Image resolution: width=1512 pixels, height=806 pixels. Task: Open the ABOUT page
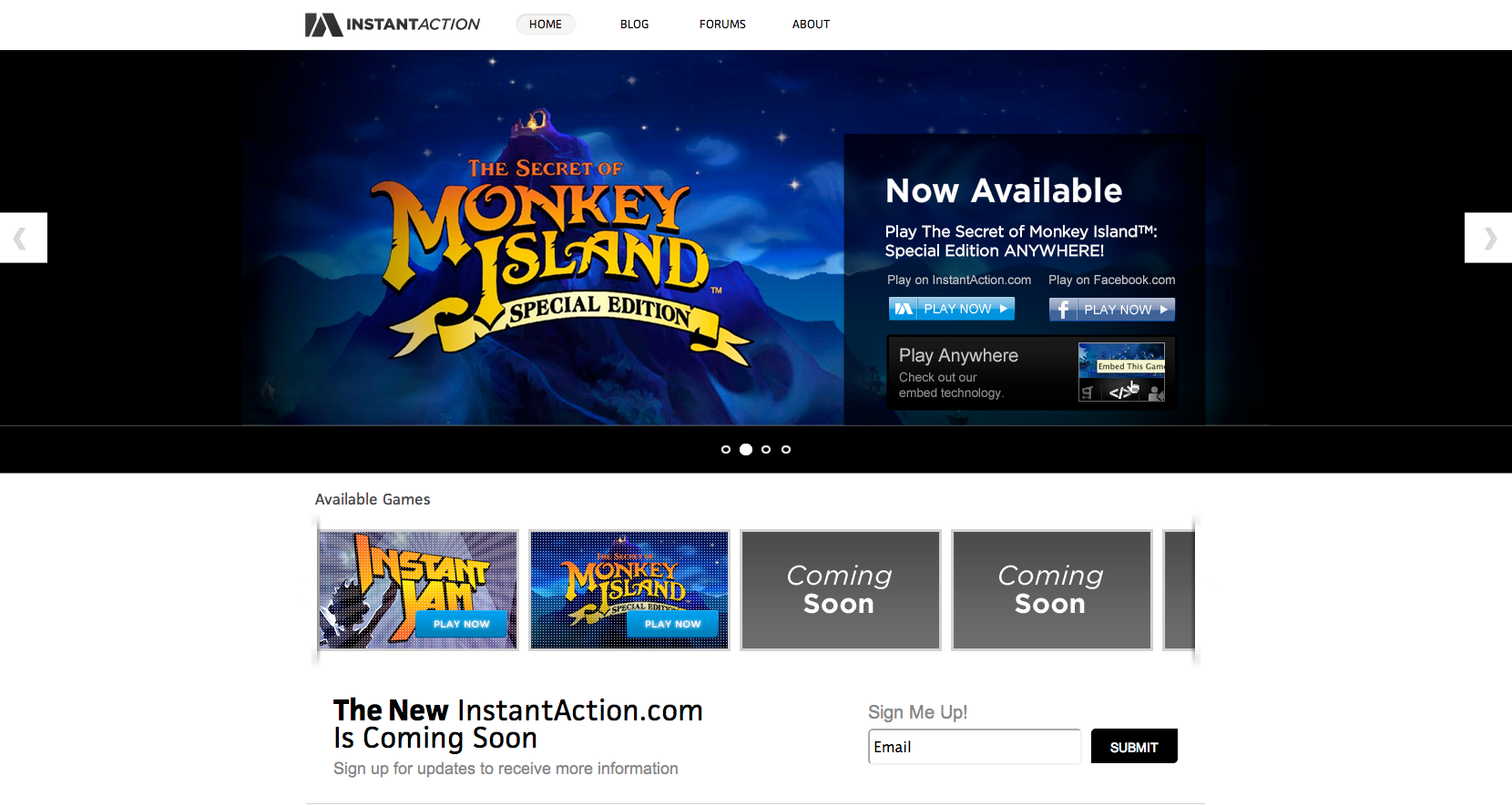pos(811,25)
